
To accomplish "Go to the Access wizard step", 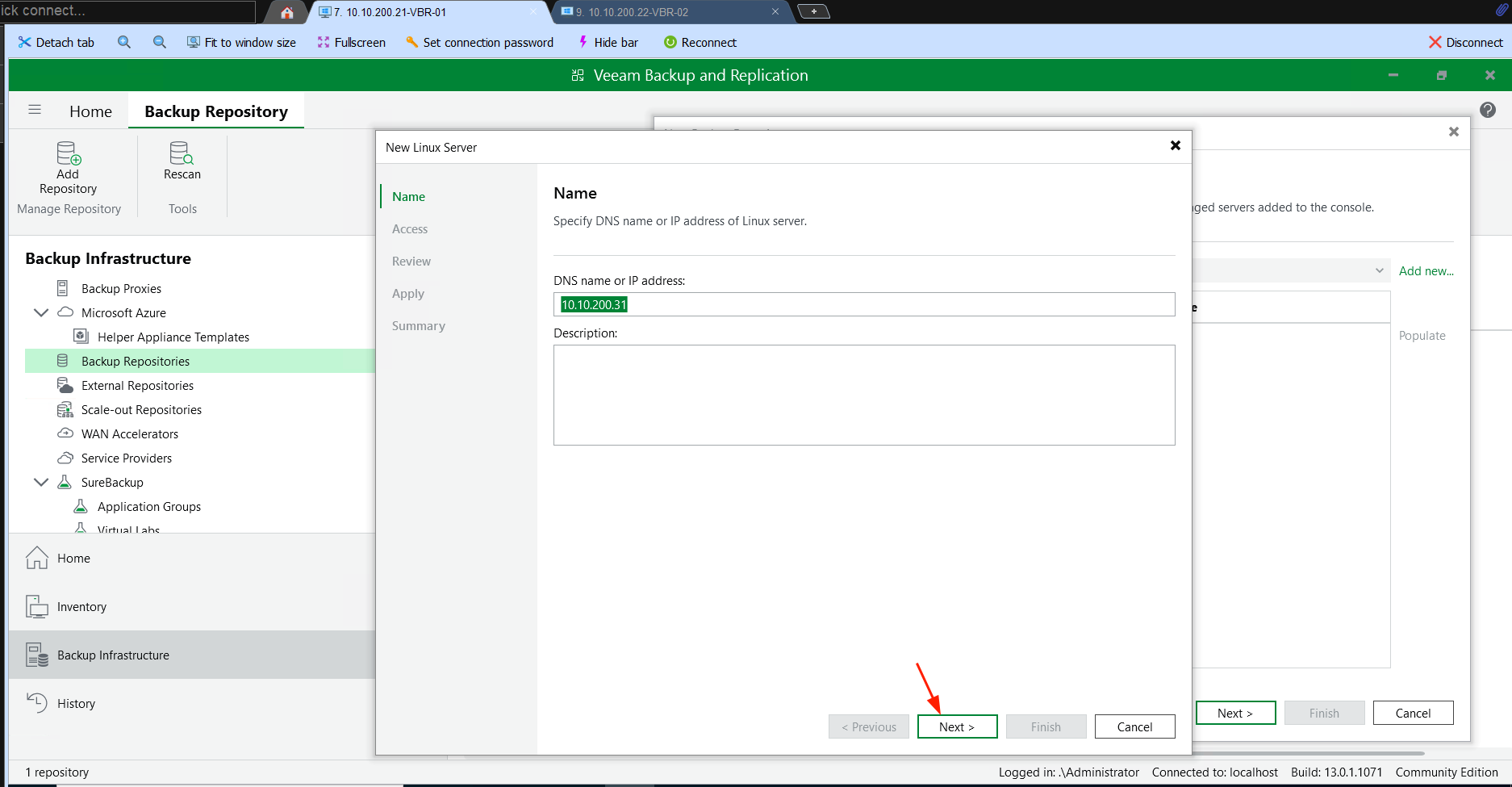I will [410, 228].
